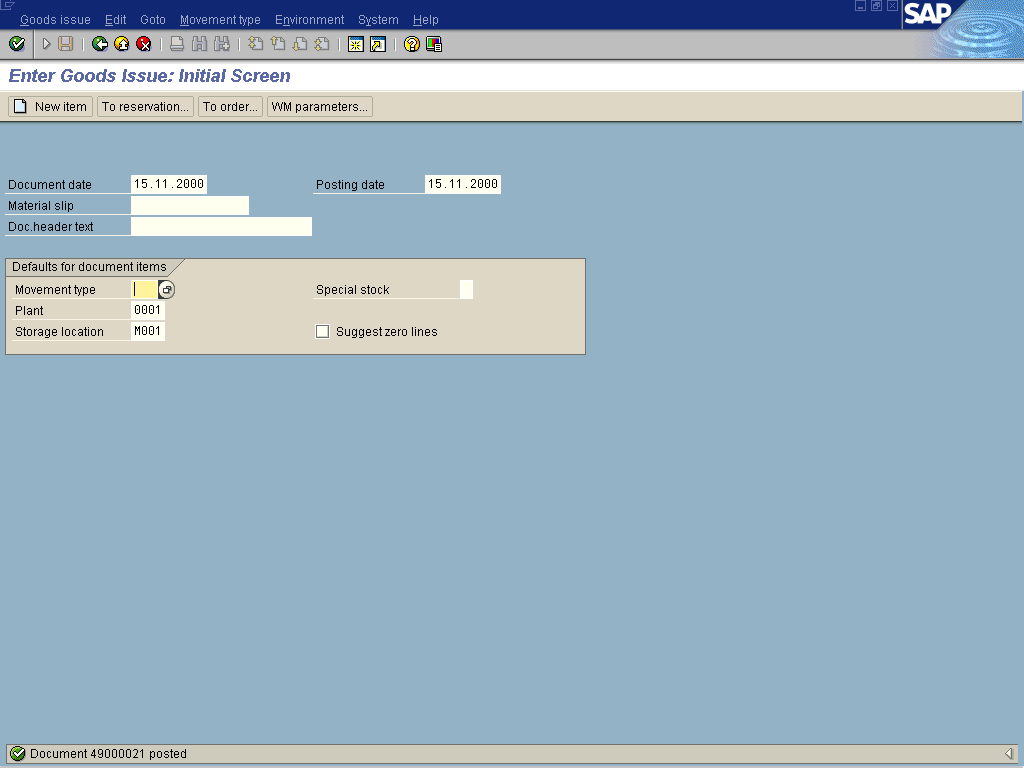Open Movement type search help button
1024x768 pixels.
tap(167, 289)
